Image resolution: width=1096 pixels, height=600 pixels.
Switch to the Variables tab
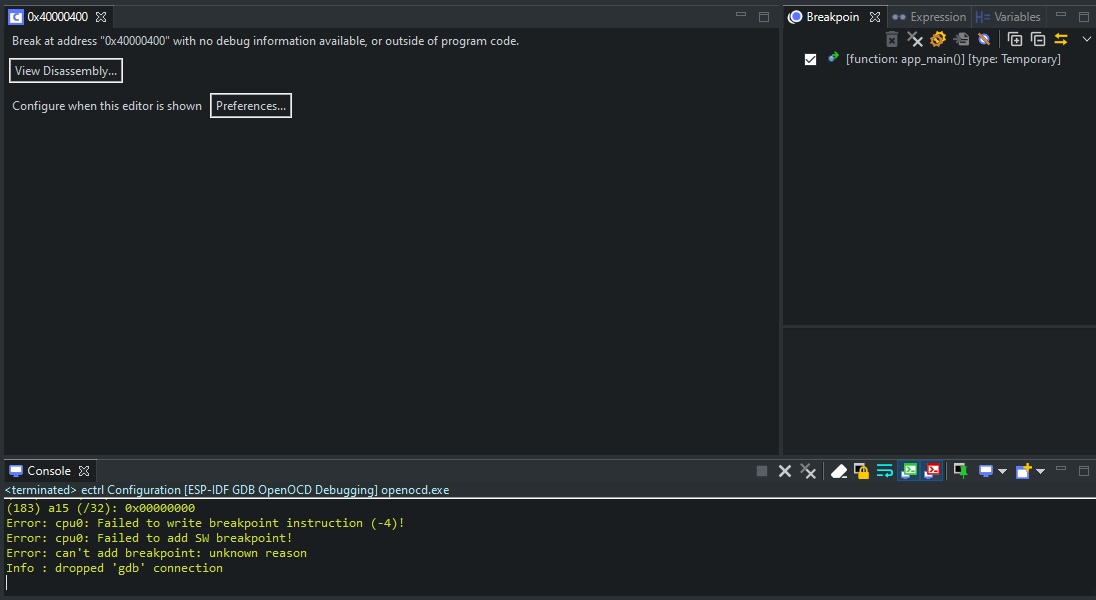click(1008, 17)
